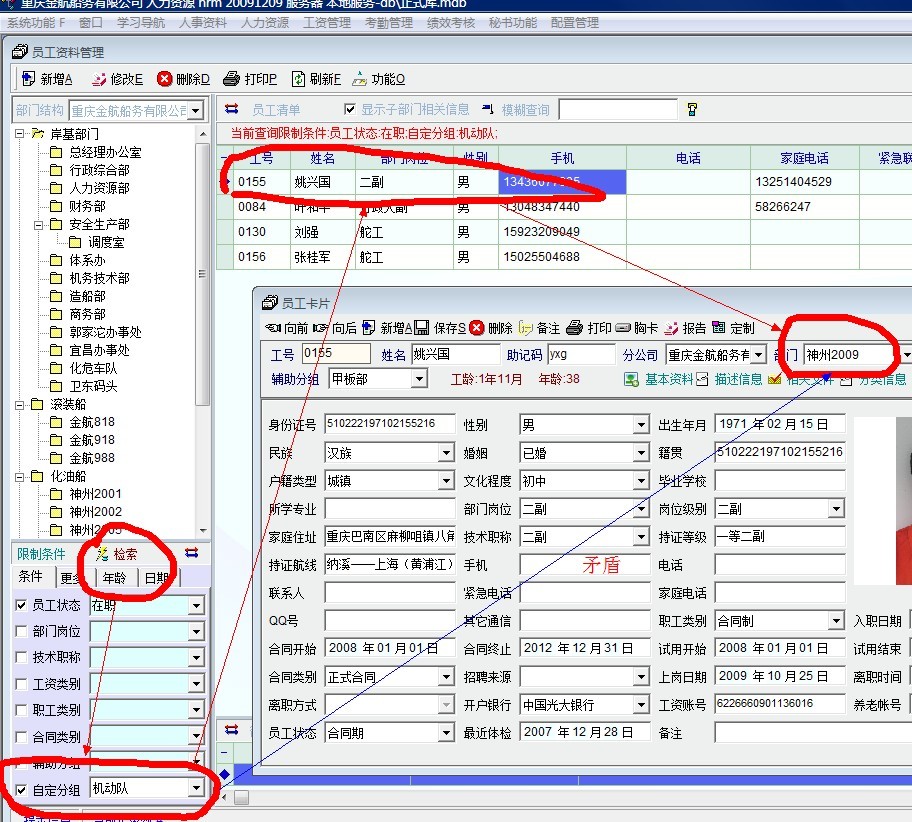Click the red 删除D delete icon in main toolbar

pyautogui.click(x=165, y=79)
